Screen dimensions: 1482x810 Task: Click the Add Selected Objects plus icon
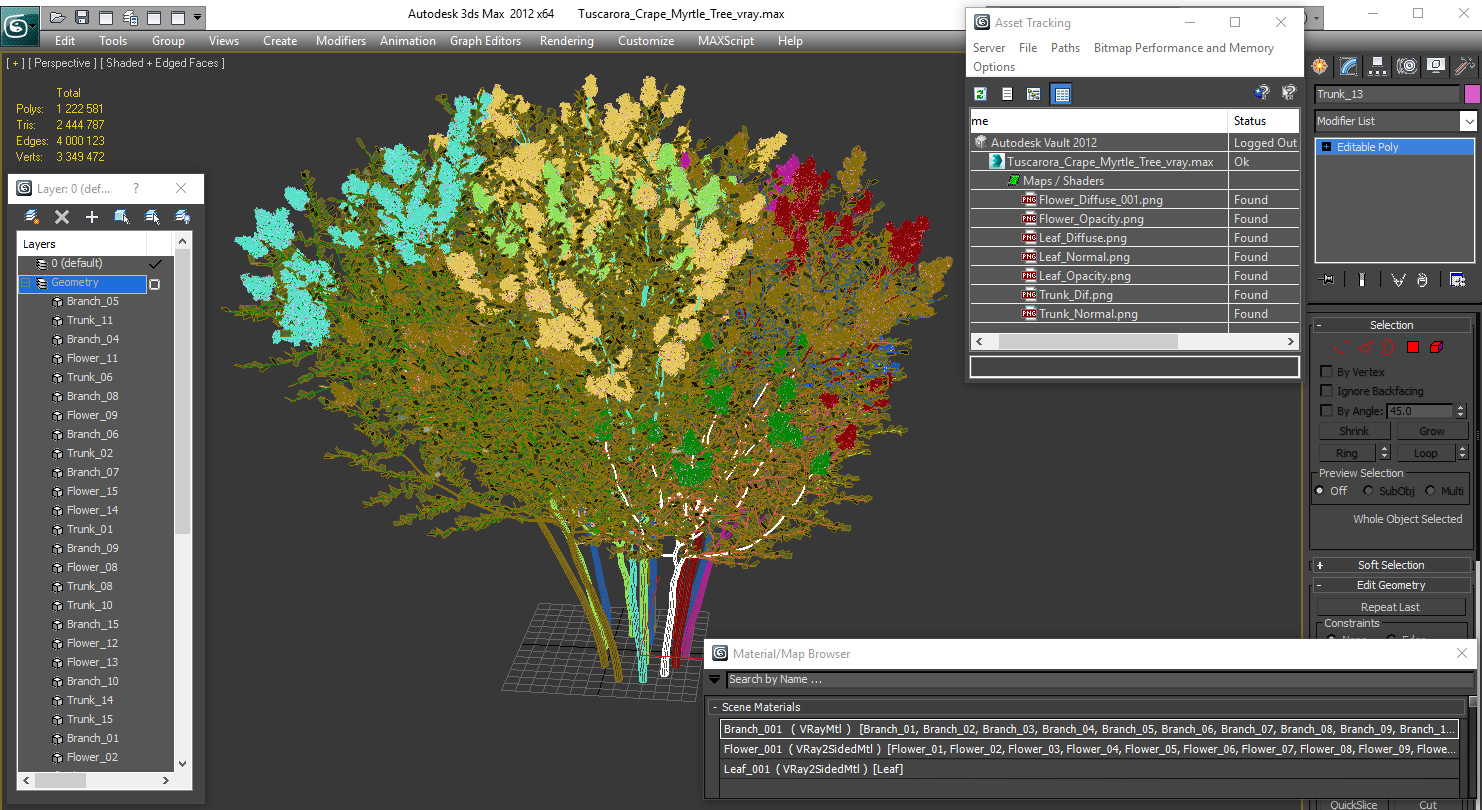[x=92, y=216]
